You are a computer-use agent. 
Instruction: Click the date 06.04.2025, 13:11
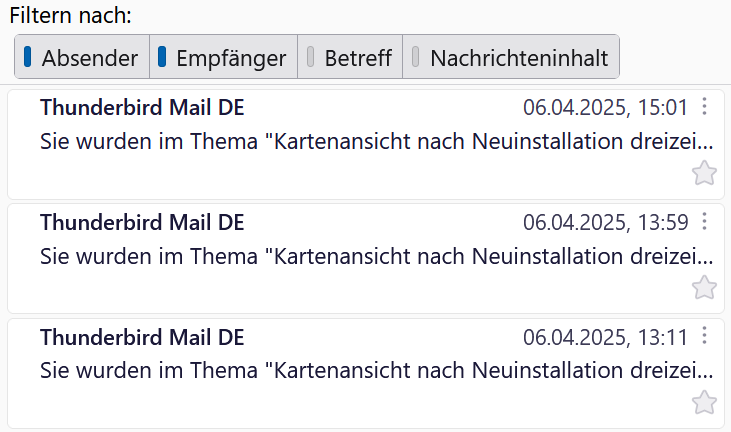(x=605, y=337)
